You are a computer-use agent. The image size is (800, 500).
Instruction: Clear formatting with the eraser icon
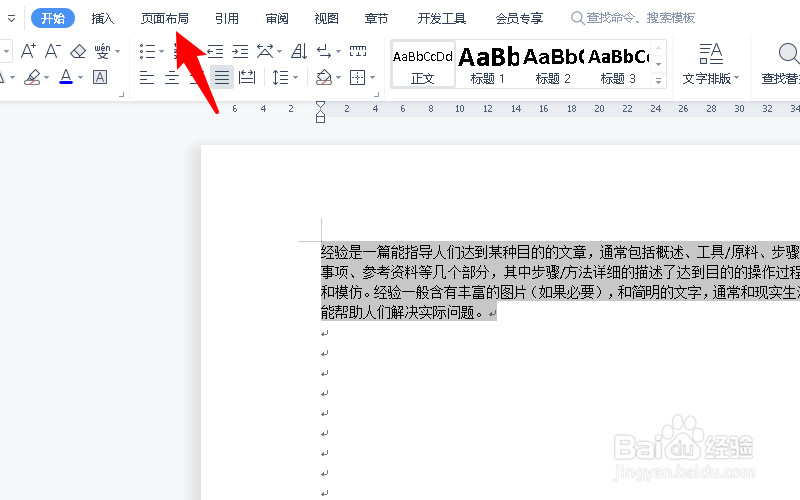click(78, 51)
